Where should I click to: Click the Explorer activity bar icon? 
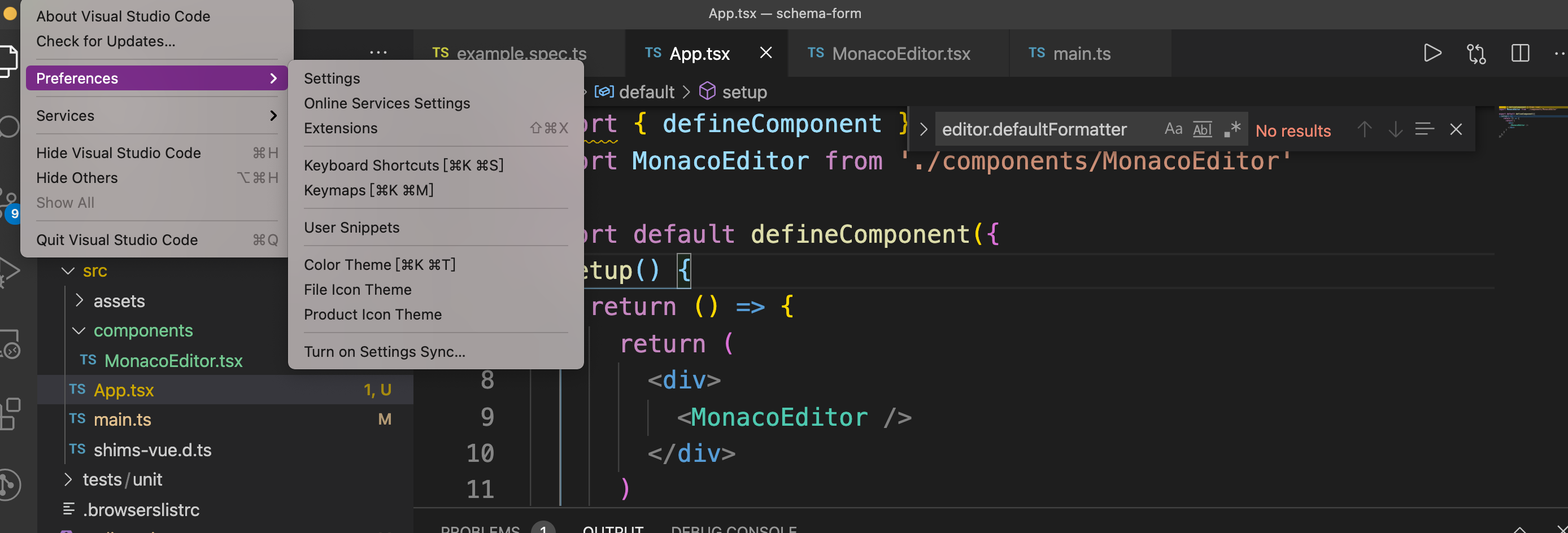tap(8, 61)
